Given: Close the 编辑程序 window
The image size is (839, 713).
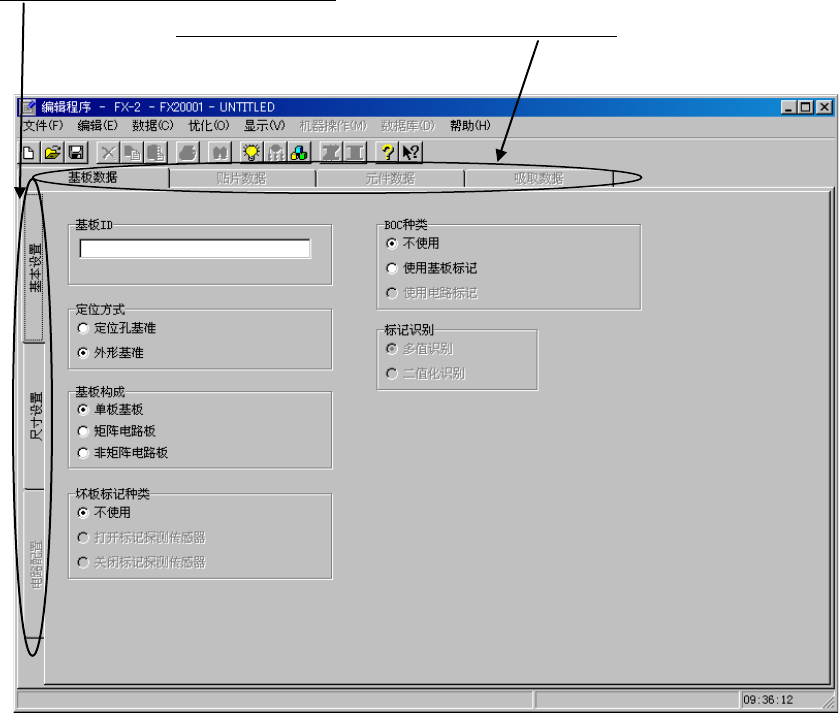Looking at the screenshot, I should click(825, 107).
